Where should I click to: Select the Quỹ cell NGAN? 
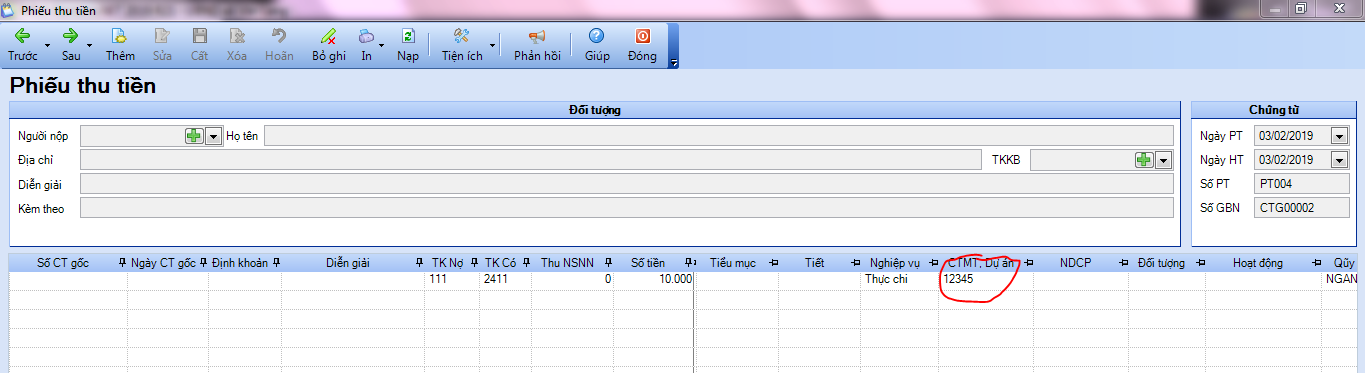click(x=1341, y=280)
